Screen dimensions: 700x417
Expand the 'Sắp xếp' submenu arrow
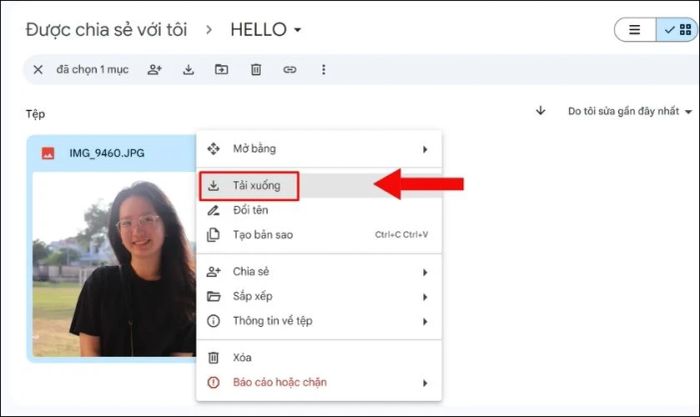[x=425, y=297]
